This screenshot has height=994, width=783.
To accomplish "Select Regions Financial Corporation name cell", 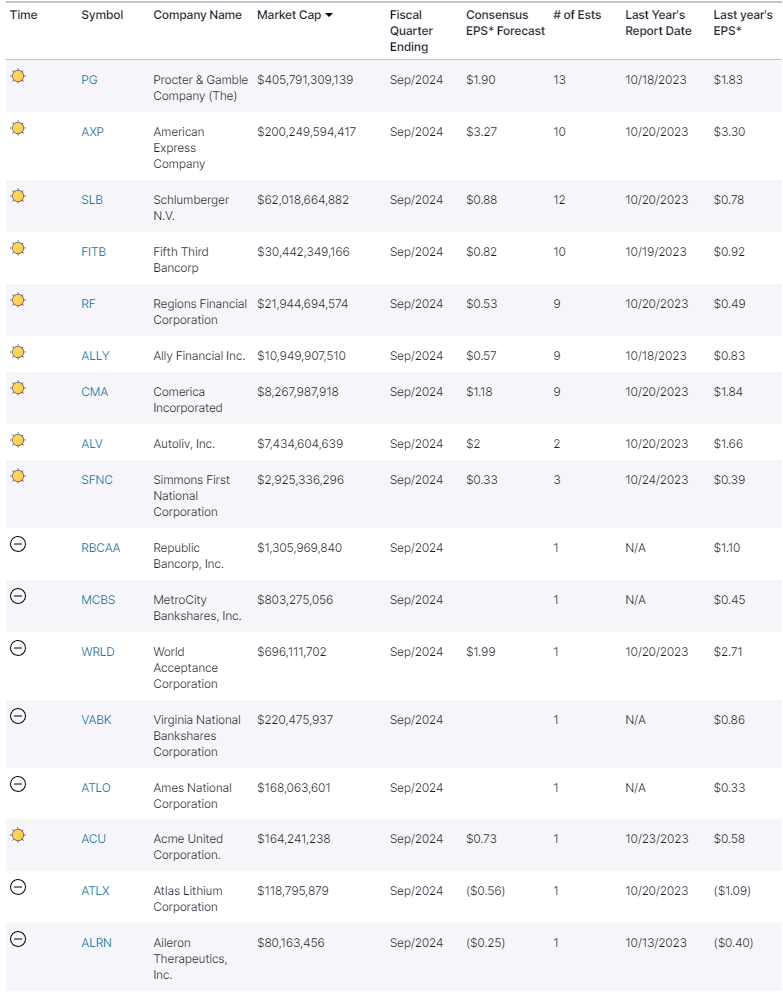I will tap(200, 312).
